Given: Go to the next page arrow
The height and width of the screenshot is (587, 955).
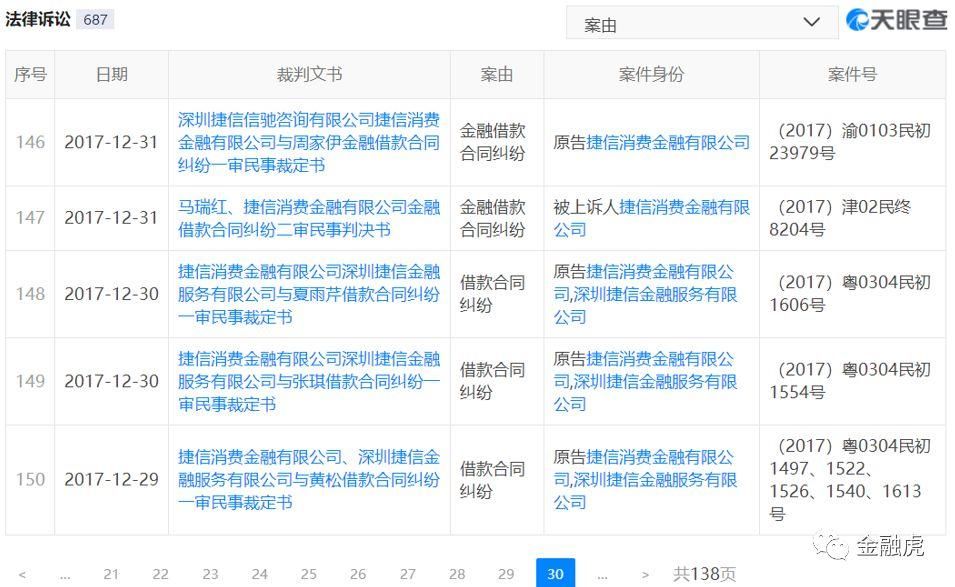Looking at the screenshot, I should click(645, 574).
